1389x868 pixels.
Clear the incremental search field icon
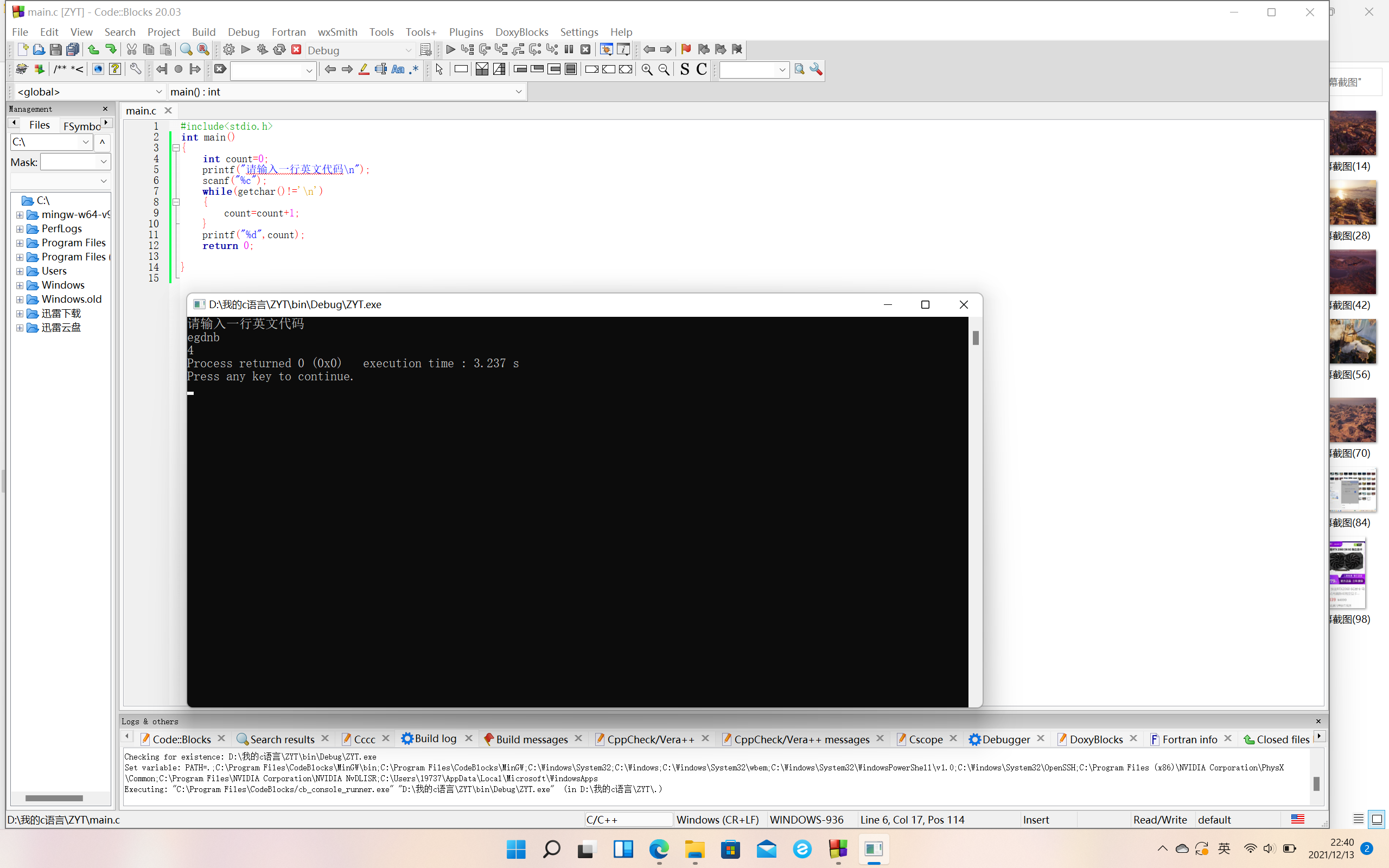220,69
